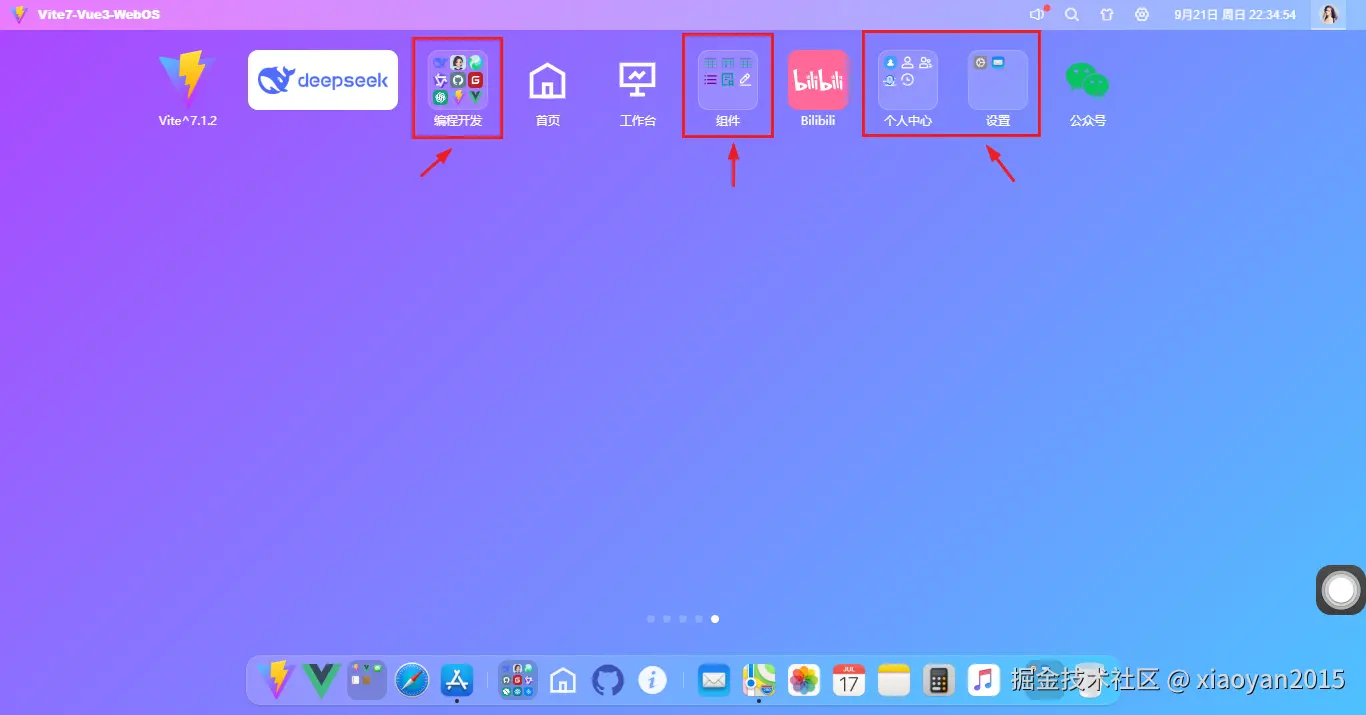Open the small grey folder in dock
The image size is (1366, 715).
point(367,680)
